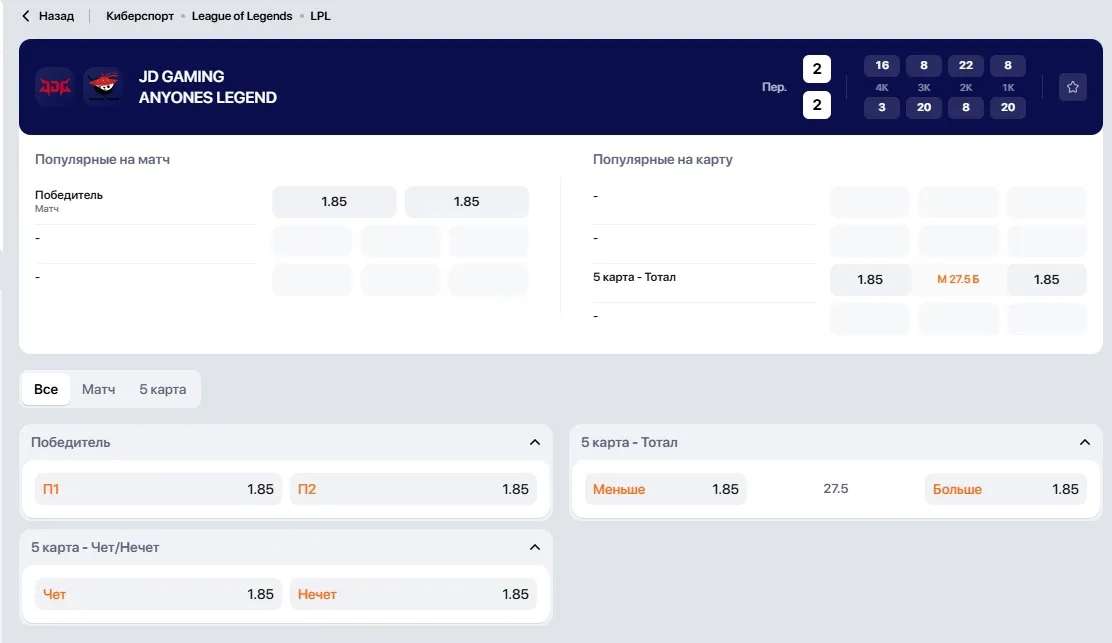This screenshot has width=1112, height=643.
Task: Switch to the 5 карта tab
Action: (x=162, y=389)
